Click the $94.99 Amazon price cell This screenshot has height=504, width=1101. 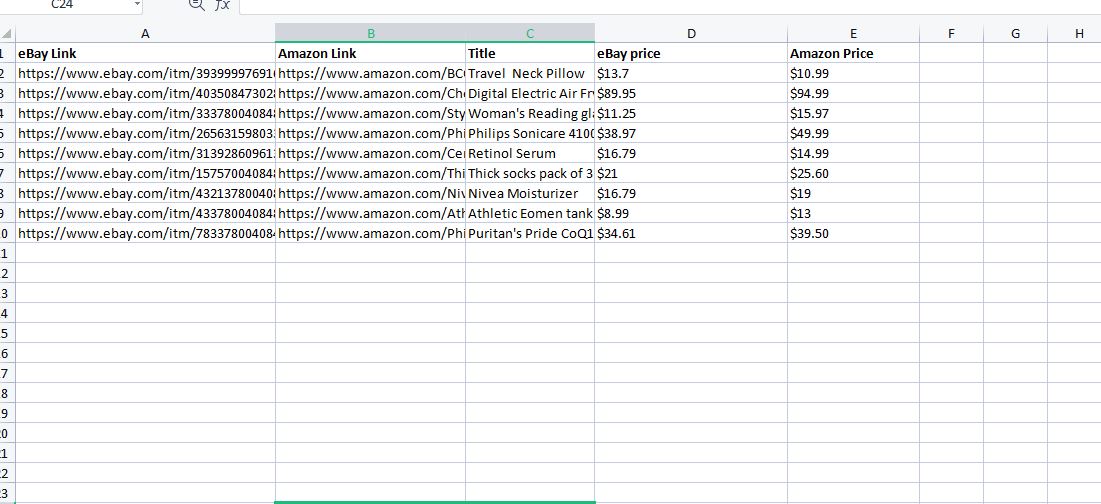click(852, 94)
